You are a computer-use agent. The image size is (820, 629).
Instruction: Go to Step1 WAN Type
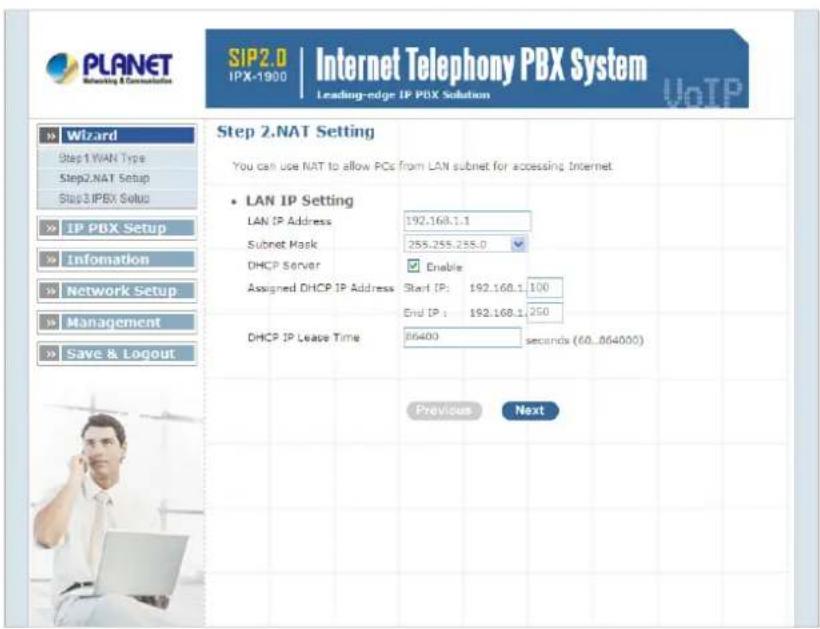102,158
